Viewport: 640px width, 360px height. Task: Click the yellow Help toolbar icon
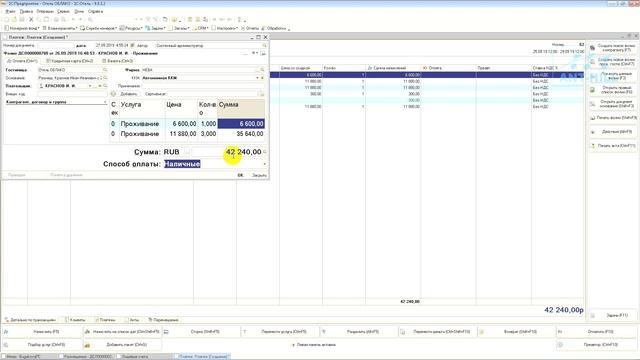[x=174, y=20]
